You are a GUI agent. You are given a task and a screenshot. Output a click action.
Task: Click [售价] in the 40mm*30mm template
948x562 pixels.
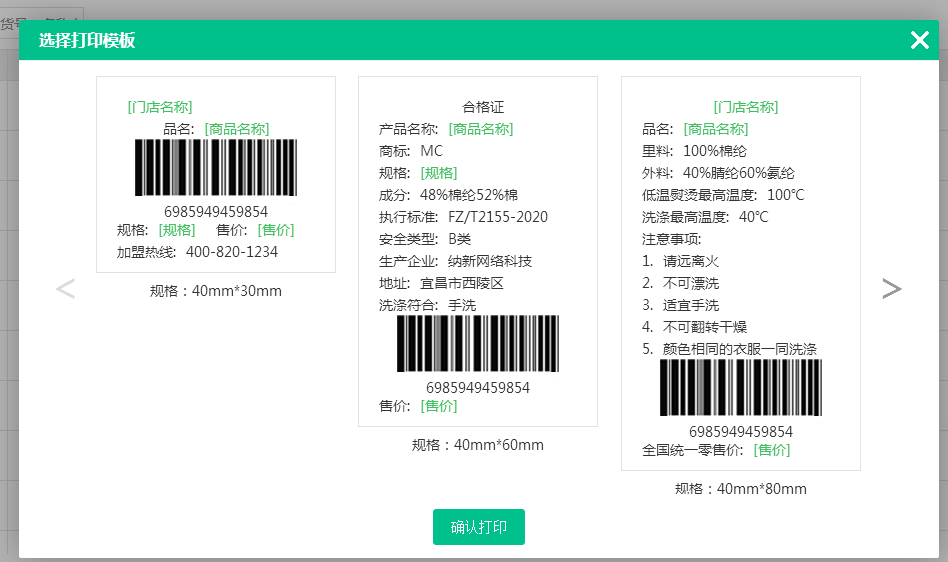(276, 230)
